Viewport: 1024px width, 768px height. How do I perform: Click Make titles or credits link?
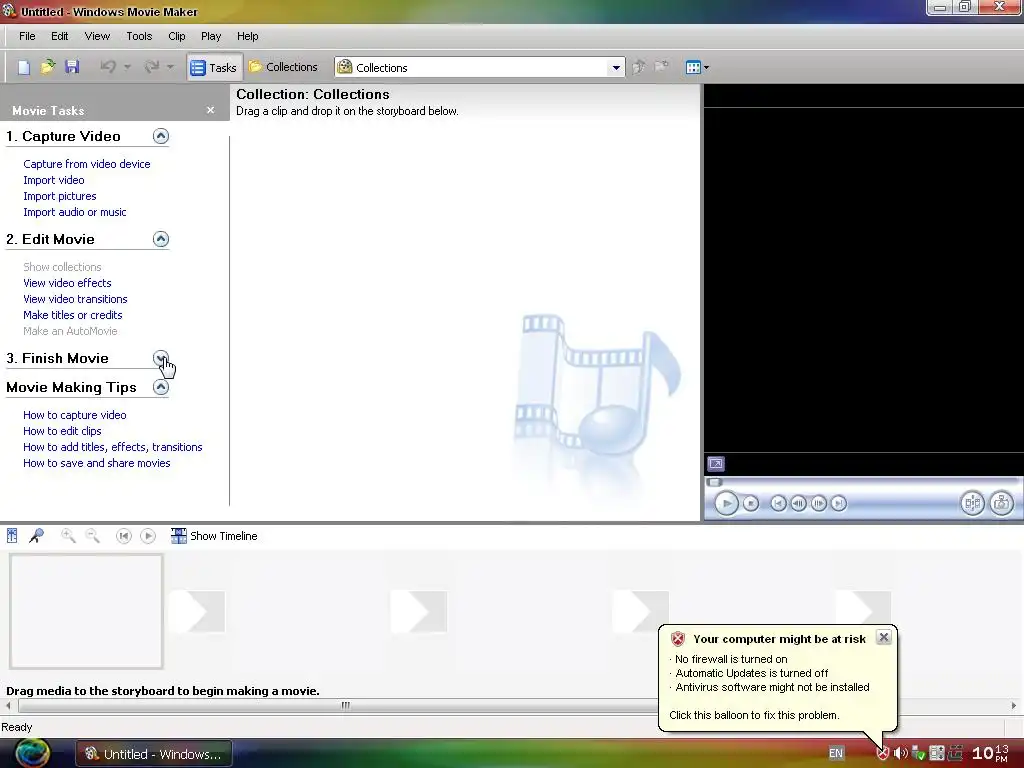pyautogui.click(x=72, y=315)
